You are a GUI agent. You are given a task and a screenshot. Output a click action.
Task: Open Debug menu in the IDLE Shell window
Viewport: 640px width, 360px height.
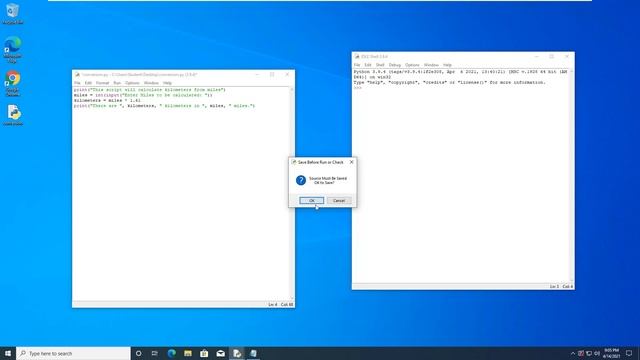coord(395,65)
